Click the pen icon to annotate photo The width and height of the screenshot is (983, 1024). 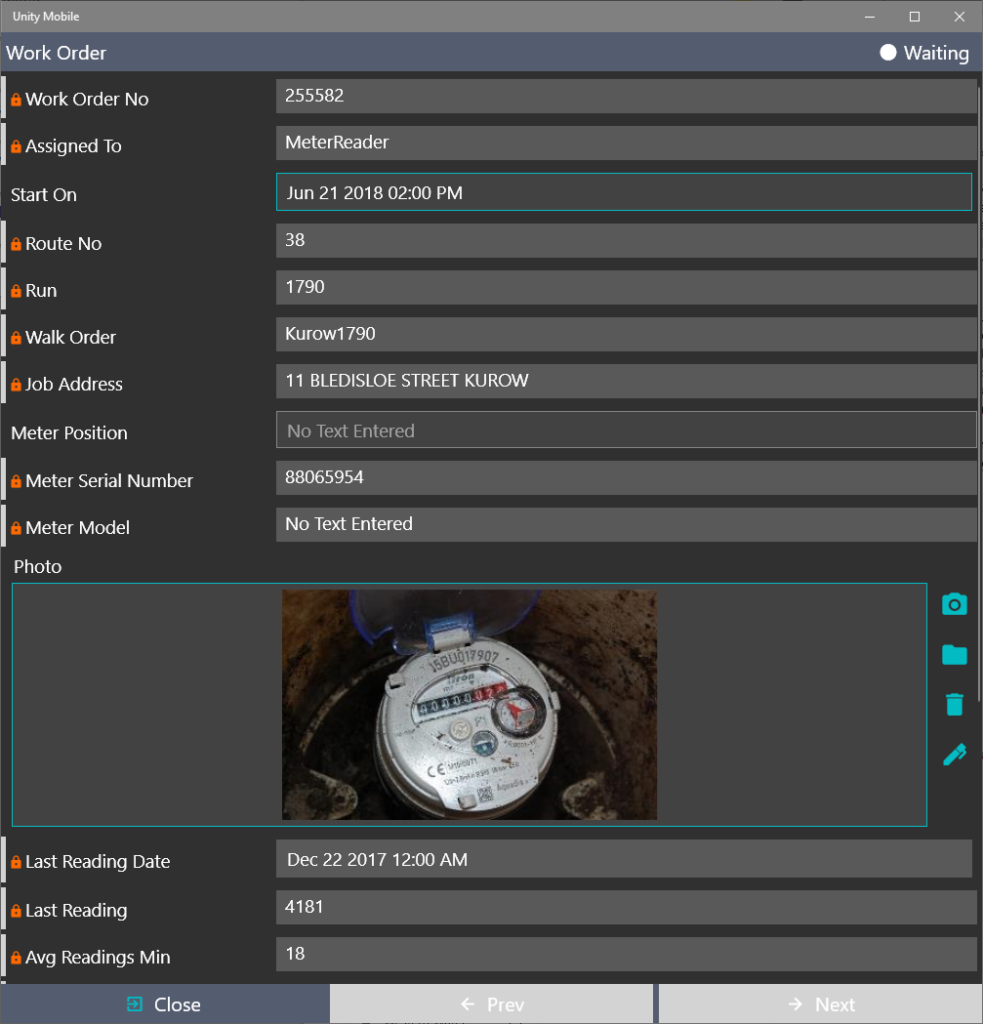click(x=954, y=755)
